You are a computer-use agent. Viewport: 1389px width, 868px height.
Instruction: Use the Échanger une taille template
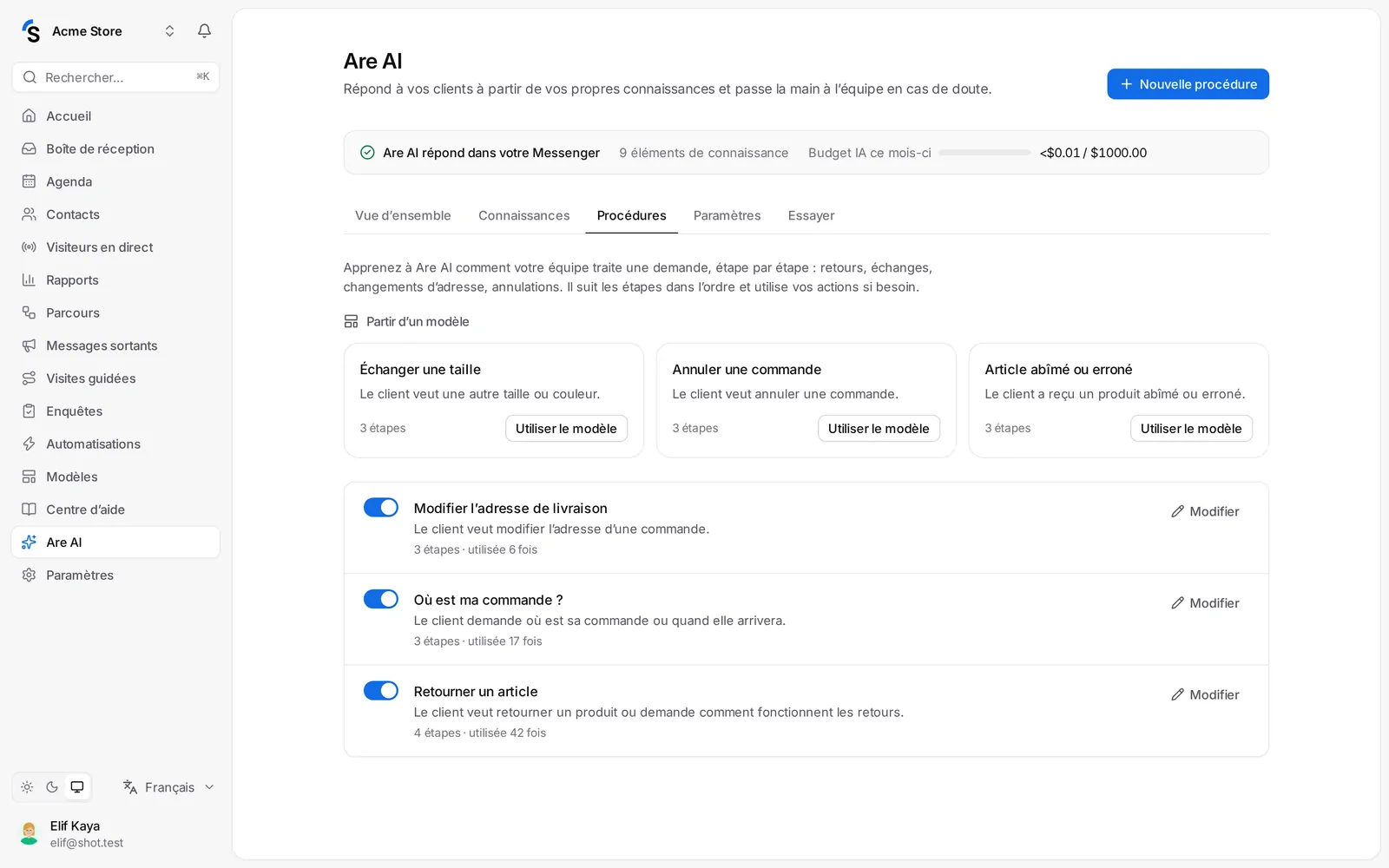(566, 429)
